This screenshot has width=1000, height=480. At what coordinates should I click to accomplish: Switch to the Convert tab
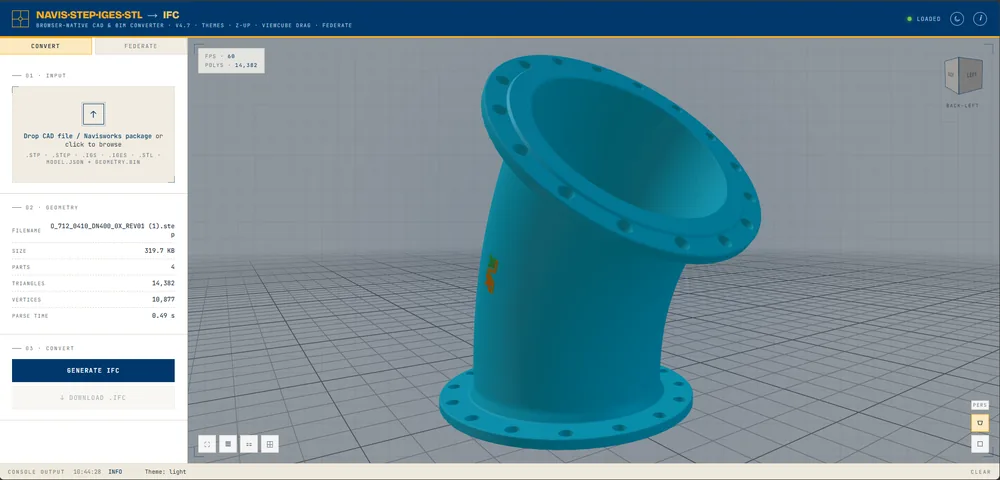coord(46,46)
